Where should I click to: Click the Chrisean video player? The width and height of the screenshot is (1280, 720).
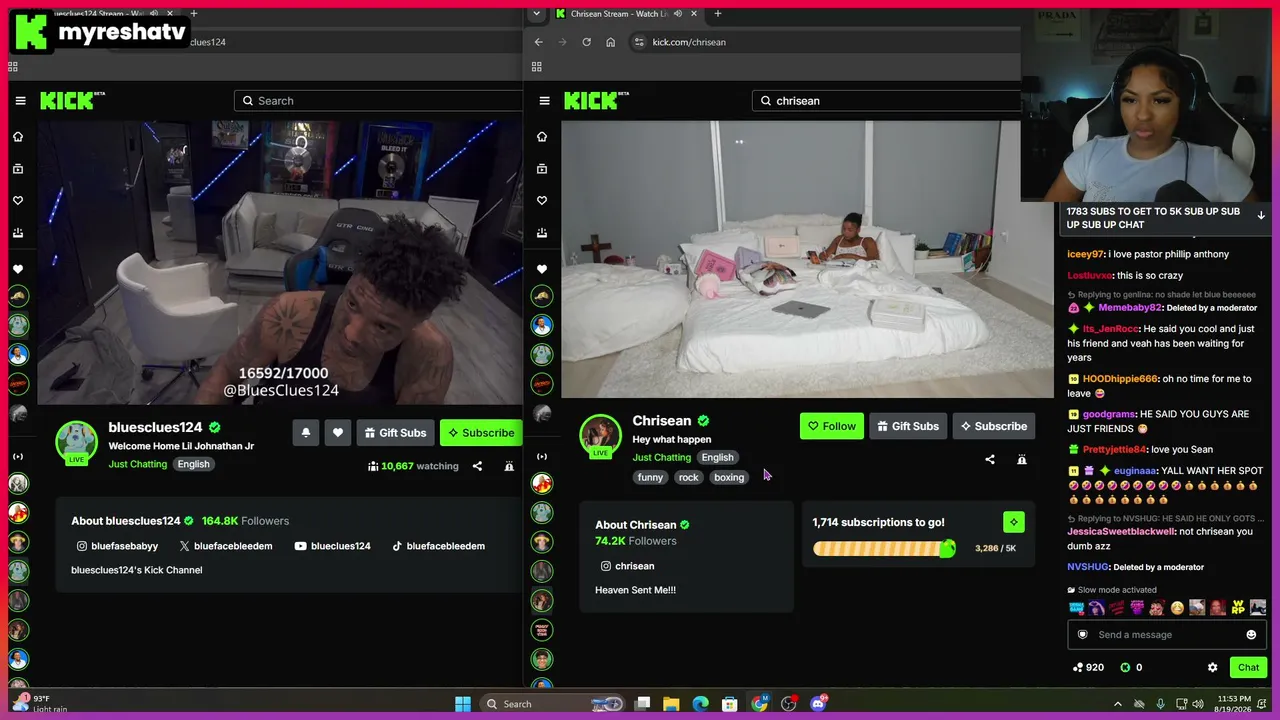(x=807, y=260)
